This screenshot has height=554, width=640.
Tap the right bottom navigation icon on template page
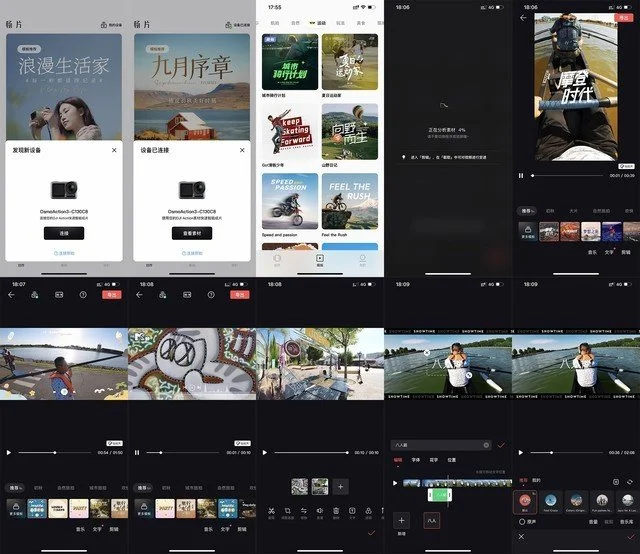coord(362,260)
